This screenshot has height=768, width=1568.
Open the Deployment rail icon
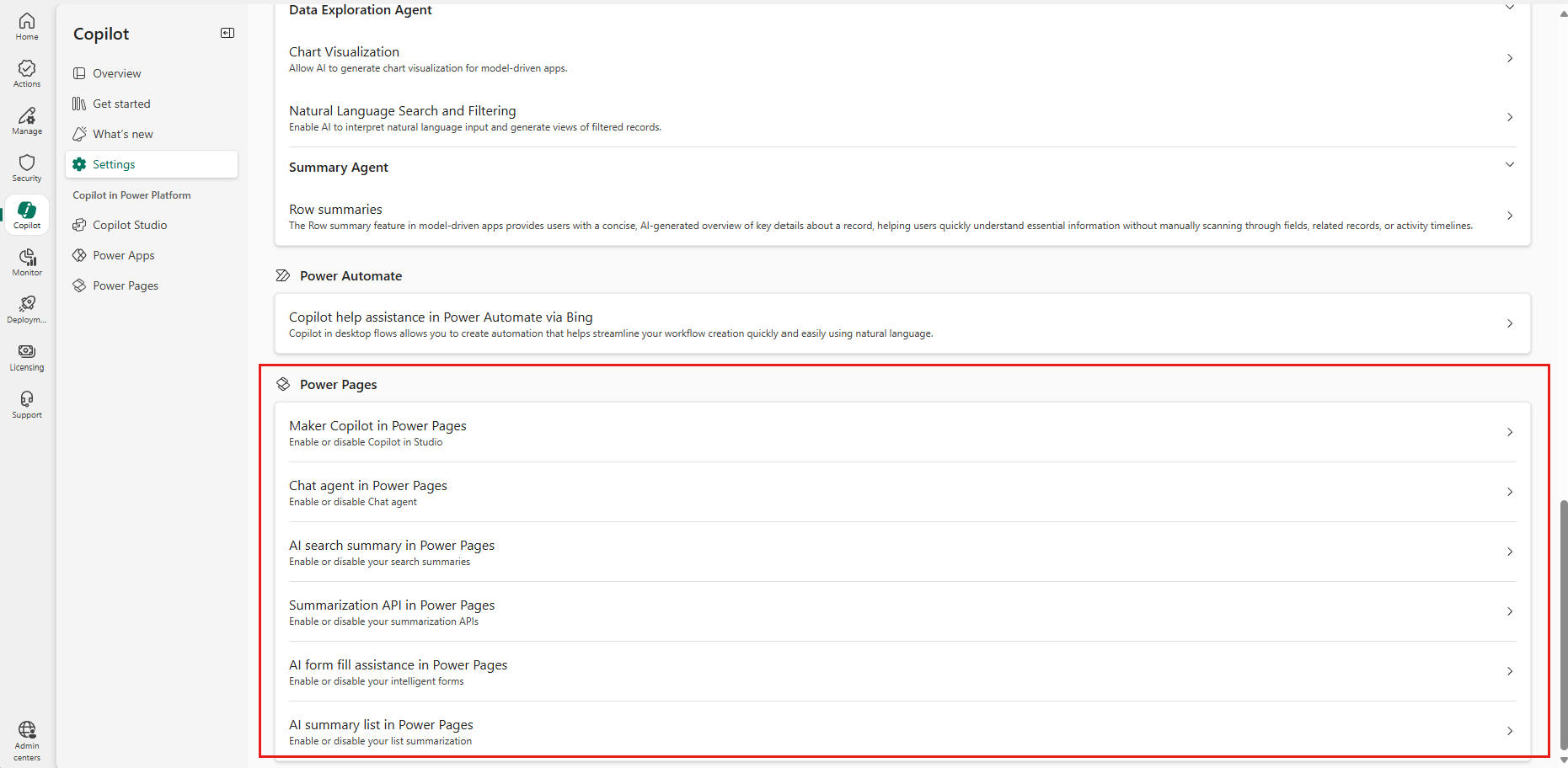27,309
